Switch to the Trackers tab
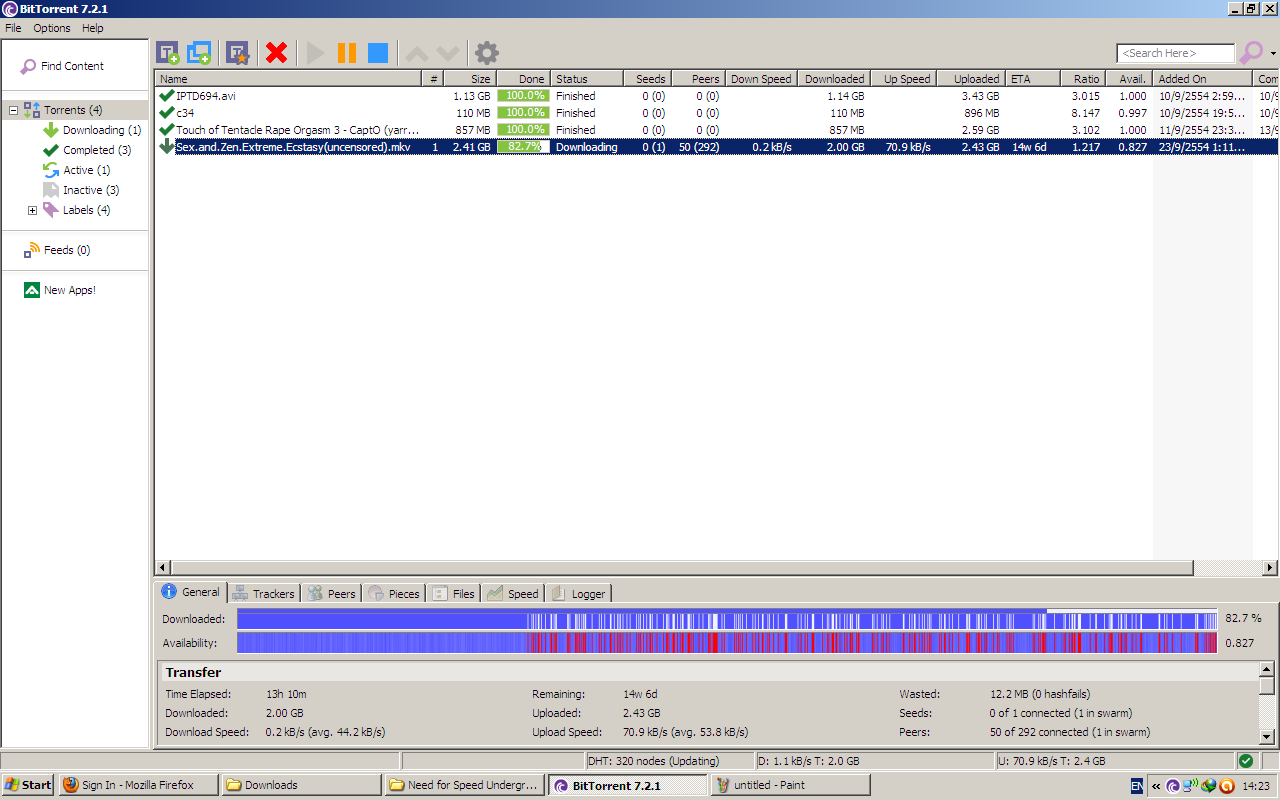Viewport: 1280px width, 800px height. click(264, 593)
